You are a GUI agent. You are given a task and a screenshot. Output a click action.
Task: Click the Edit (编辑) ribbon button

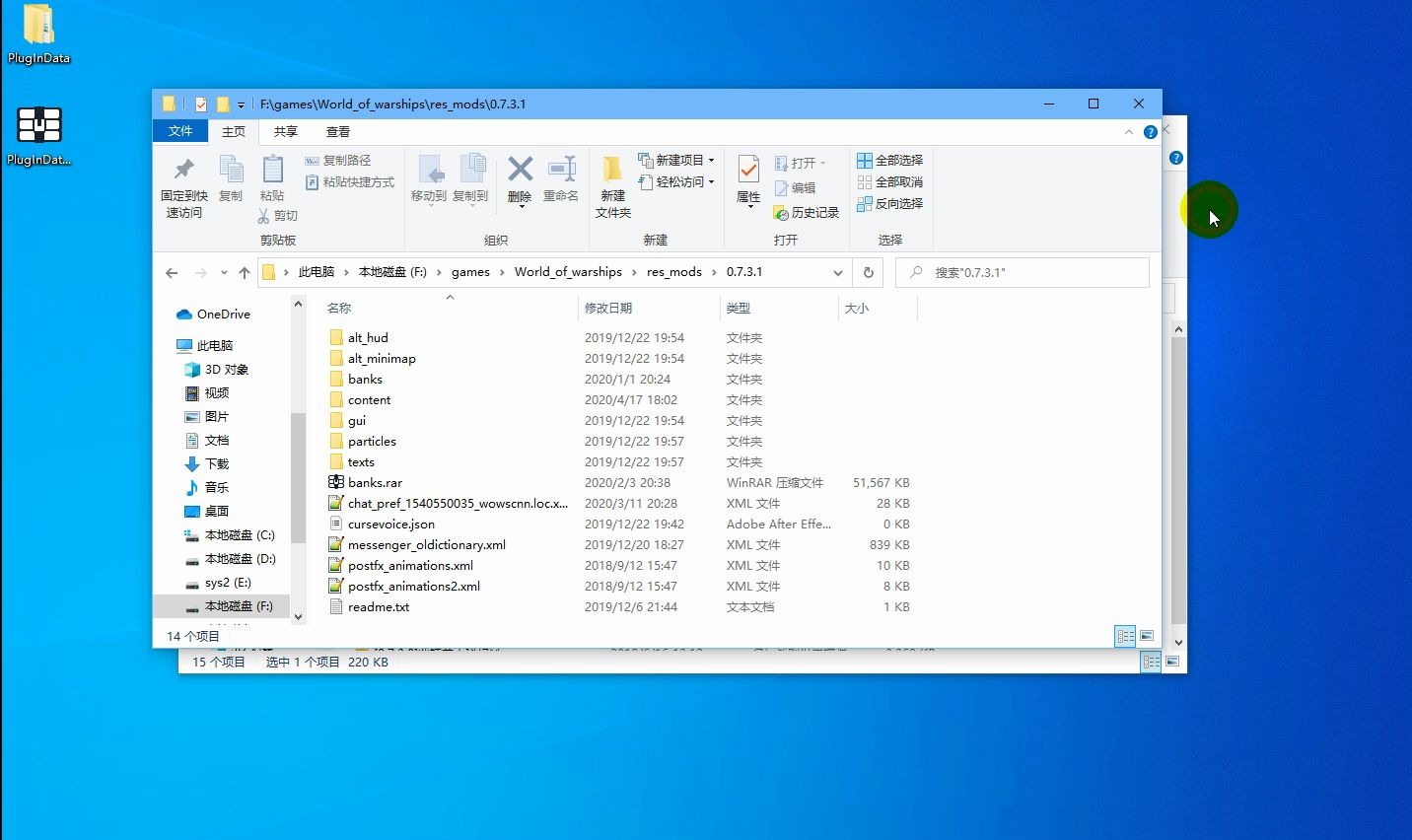796,188
